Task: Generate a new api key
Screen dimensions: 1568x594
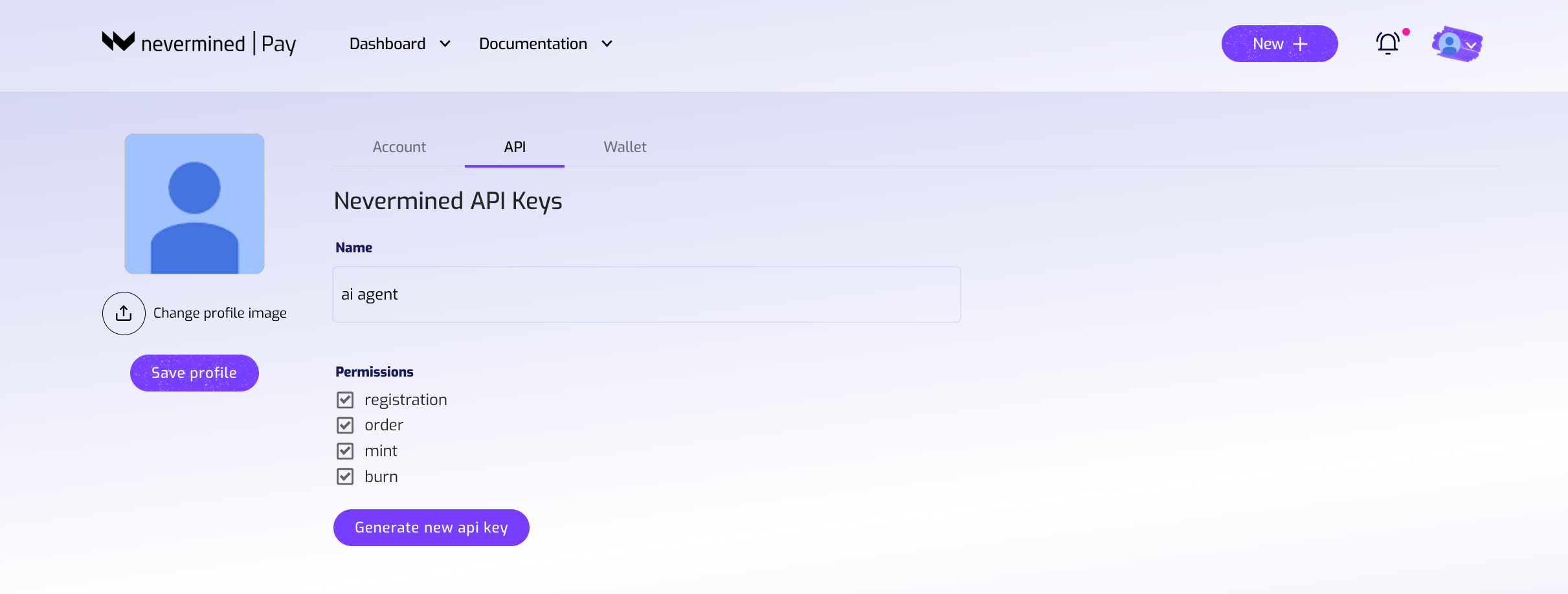Action: pos(431,527)
